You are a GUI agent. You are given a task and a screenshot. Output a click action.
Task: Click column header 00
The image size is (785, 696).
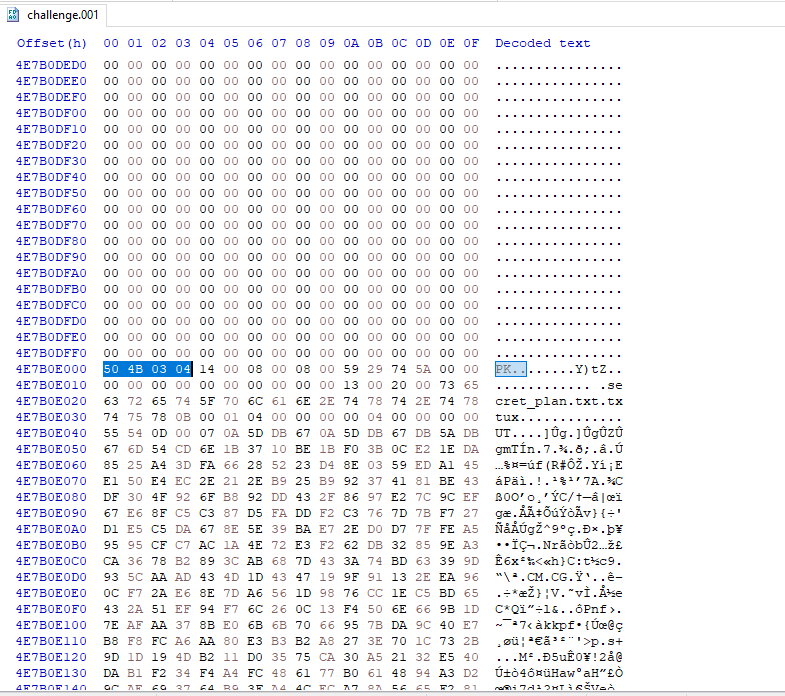click(111, 43)
